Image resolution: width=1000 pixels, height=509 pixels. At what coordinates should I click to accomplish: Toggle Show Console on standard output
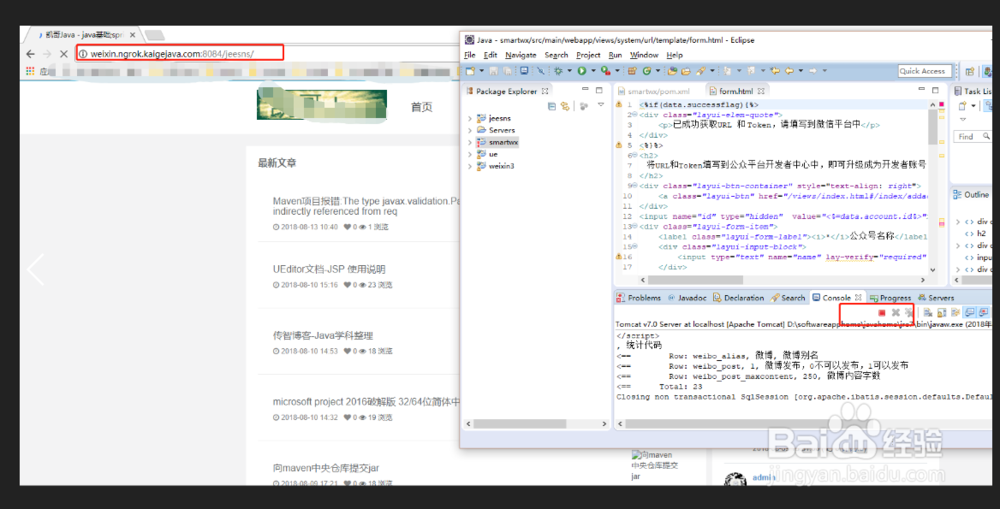click(969, 313)
